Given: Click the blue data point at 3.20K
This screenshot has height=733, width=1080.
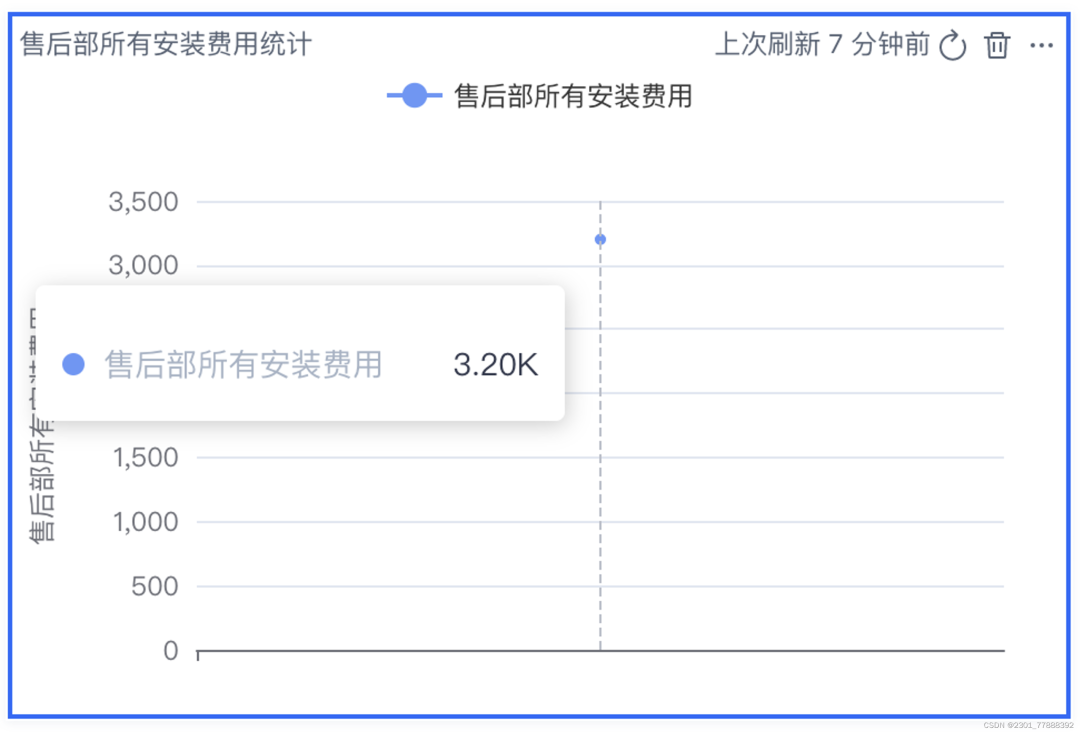Looking at the screenshot, I should [x=600, y=239].
